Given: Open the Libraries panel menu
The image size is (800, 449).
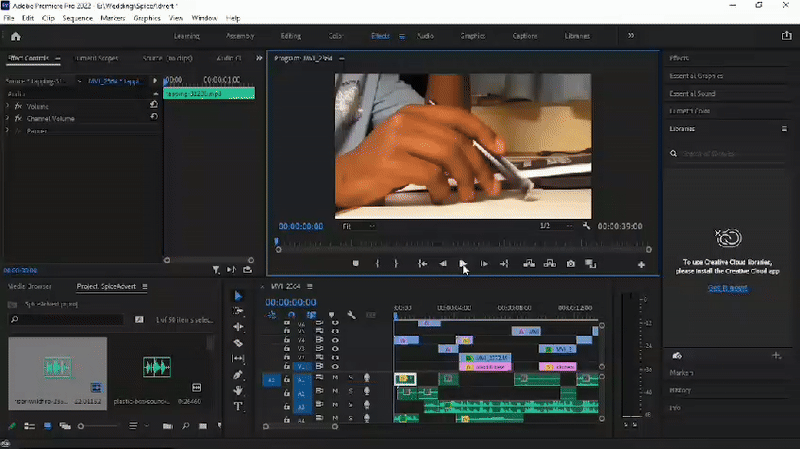Looking at the screenshot, I should 784,129.
